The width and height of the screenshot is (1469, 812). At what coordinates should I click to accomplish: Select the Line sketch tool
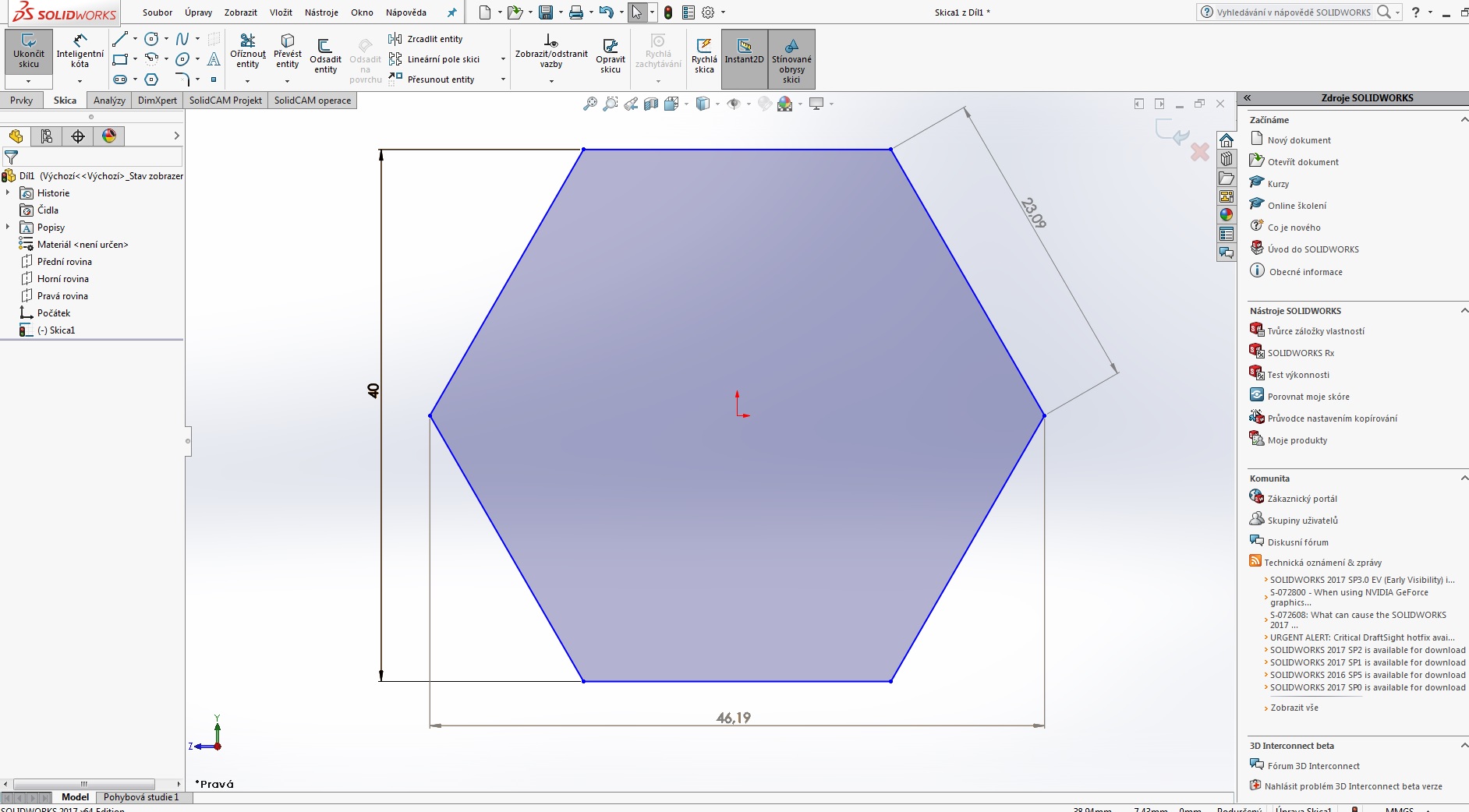pos(119,39)
